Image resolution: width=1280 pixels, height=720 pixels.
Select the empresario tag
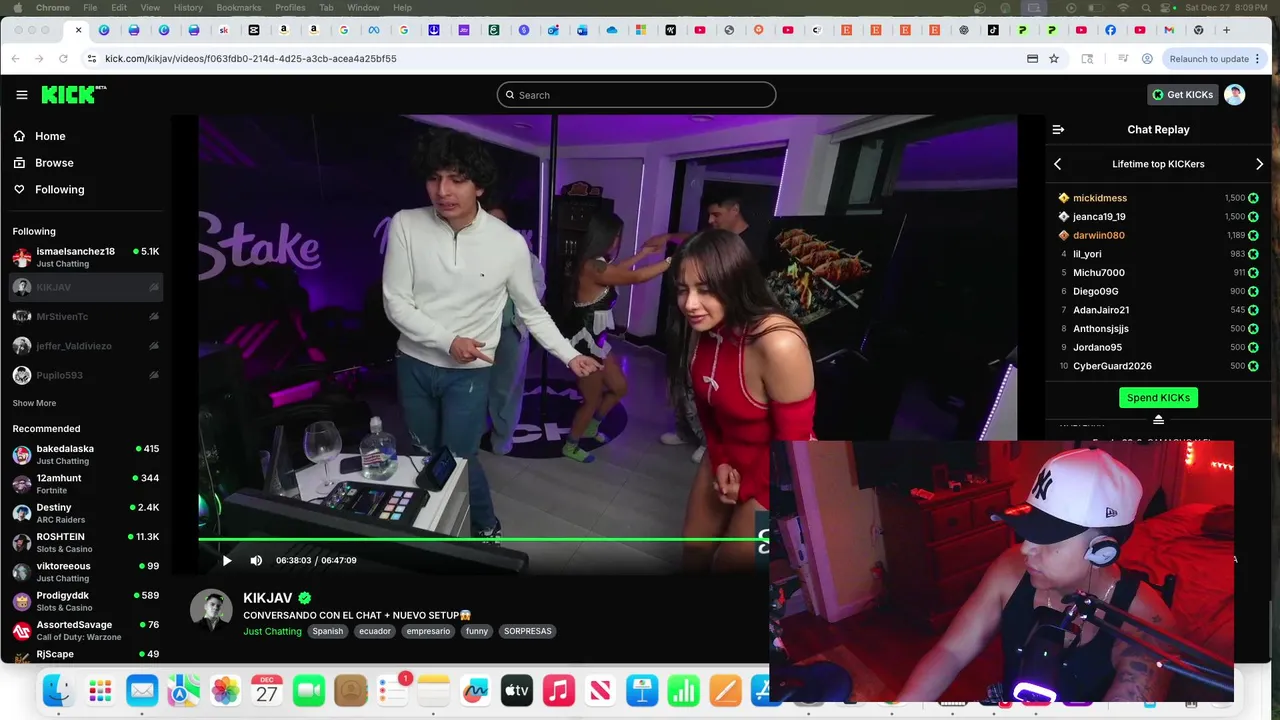click(x=428, y=631)
